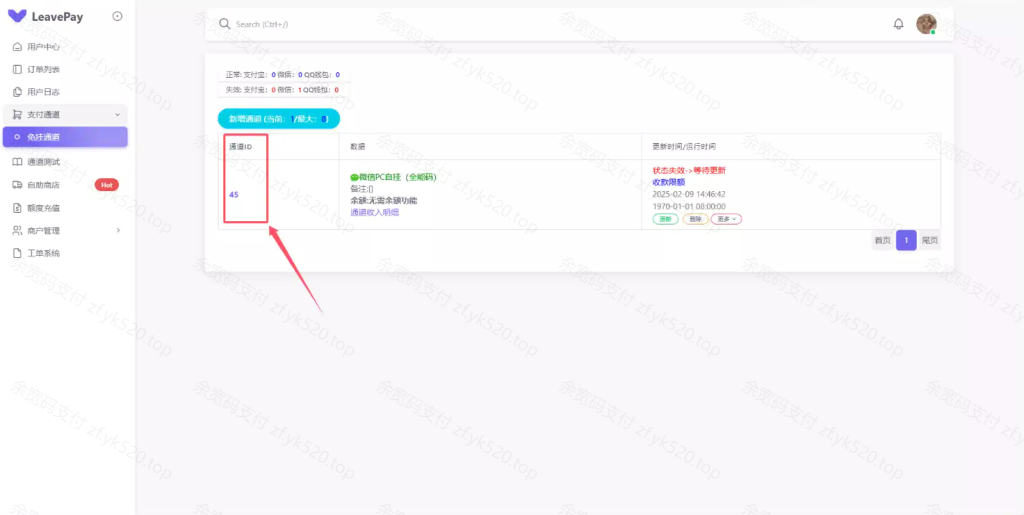The height and width of the screenshot is (515, 1024).
Task: Click the green 更新 button
Action: (665, 219)
